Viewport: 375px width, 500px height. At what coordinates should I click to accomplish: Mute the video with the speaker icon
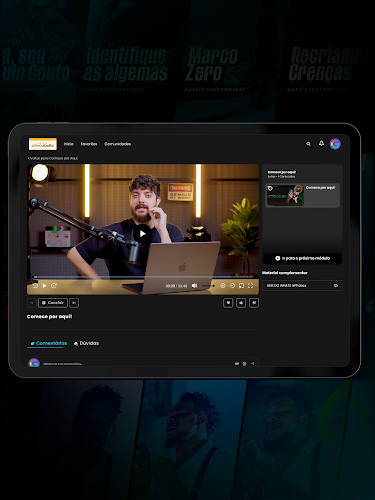[x=195, y=286]
